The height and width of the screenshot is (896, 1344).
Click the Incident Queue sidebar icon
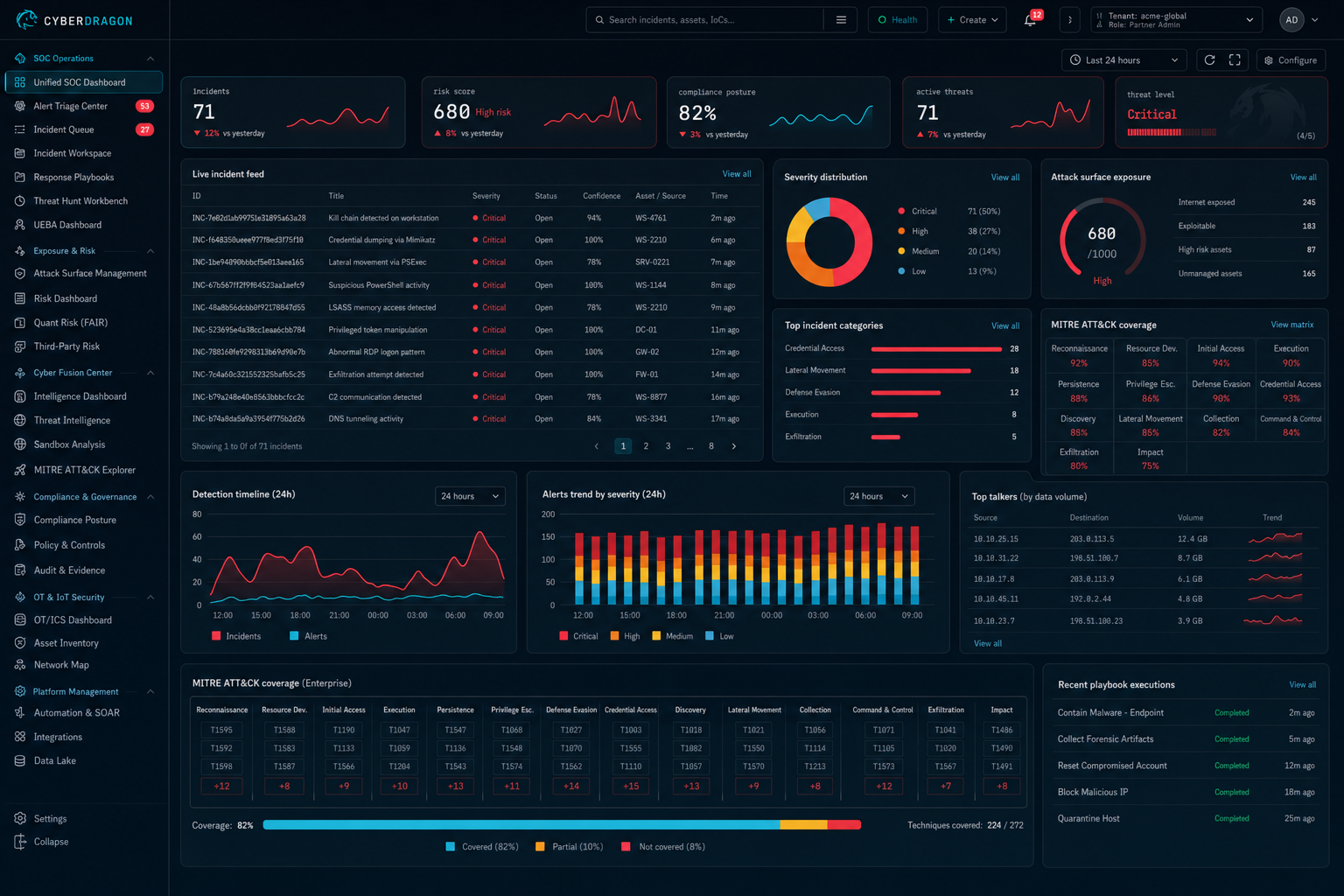click(x=20, y=129)
